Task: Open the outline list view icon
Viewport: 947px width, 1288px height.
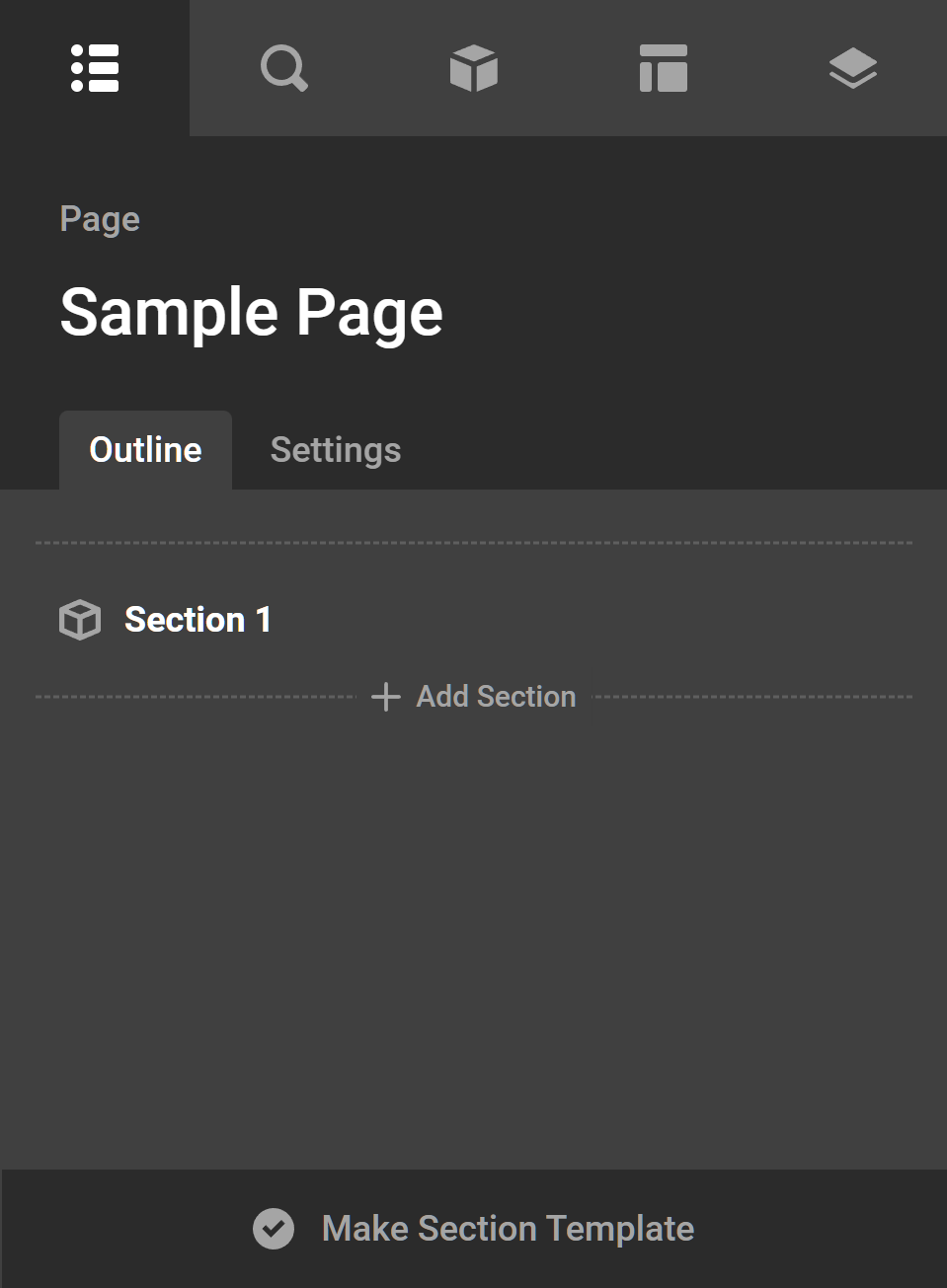Action: point(95,68)
